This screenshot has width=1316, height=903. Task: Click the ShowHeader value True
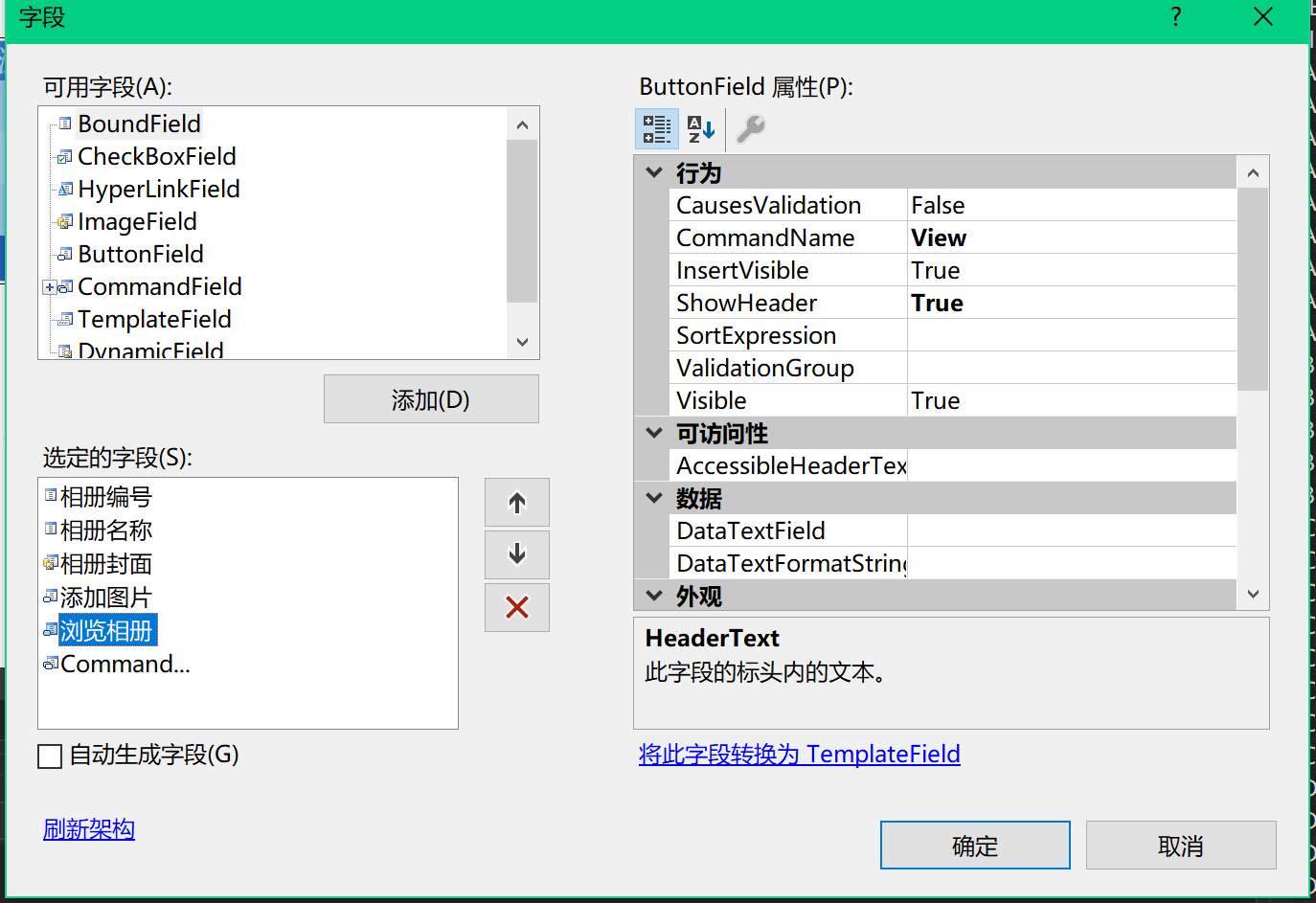[1072, 303]
